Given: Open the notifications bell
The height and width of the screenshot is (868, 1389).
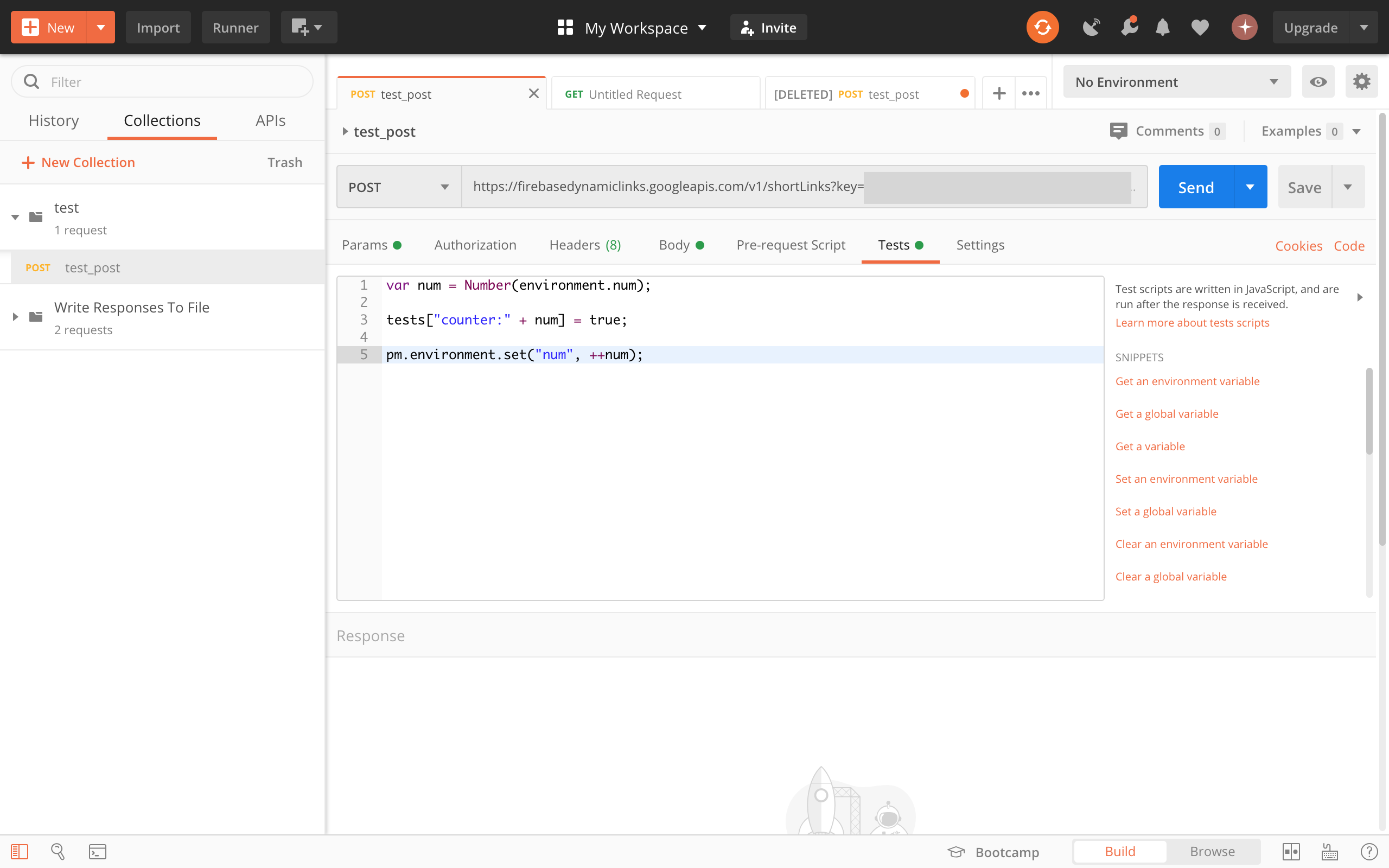Looking at the screenshot, I should pyautogui.click(x=1162, y=28).
